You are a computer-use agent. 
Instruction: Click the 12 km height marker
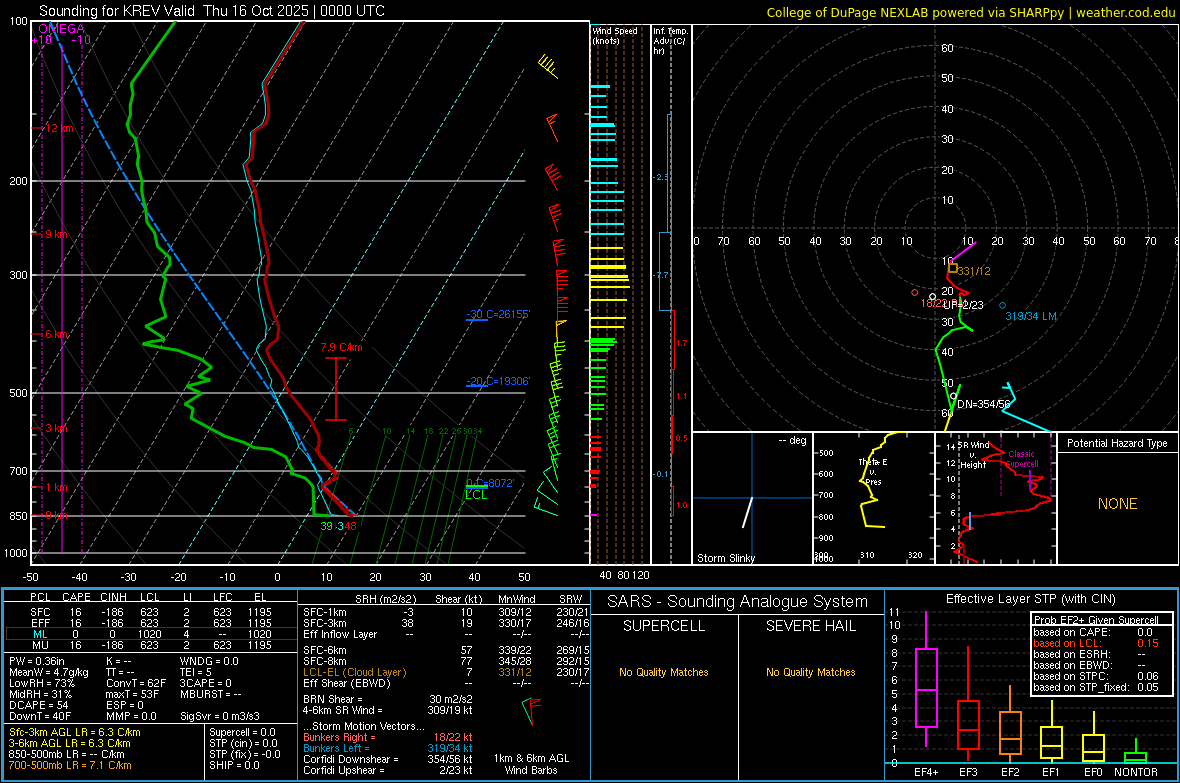point(59,128)
